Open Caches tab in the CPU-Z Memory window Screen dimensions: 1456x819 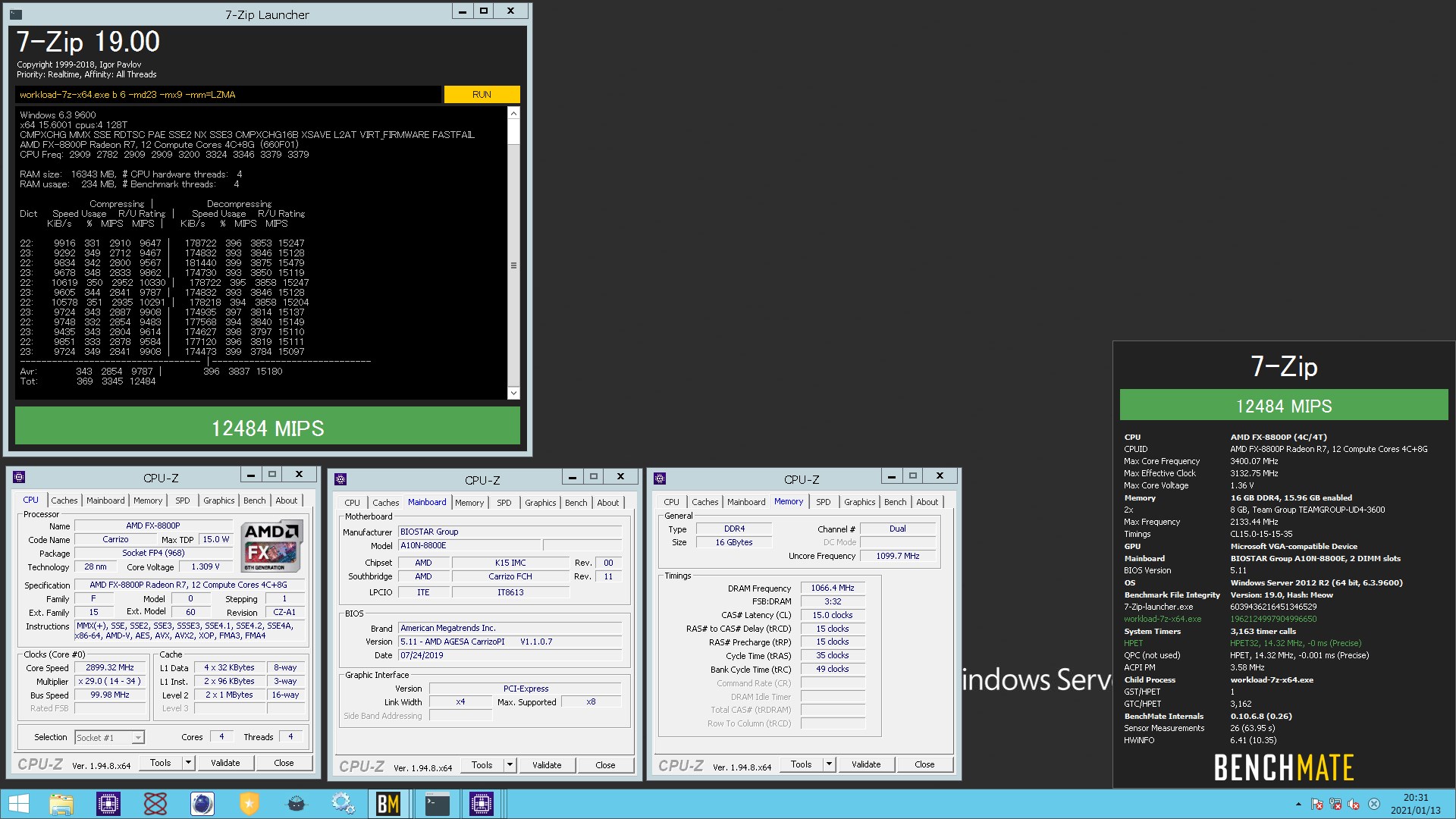click(x=705, y=502)
